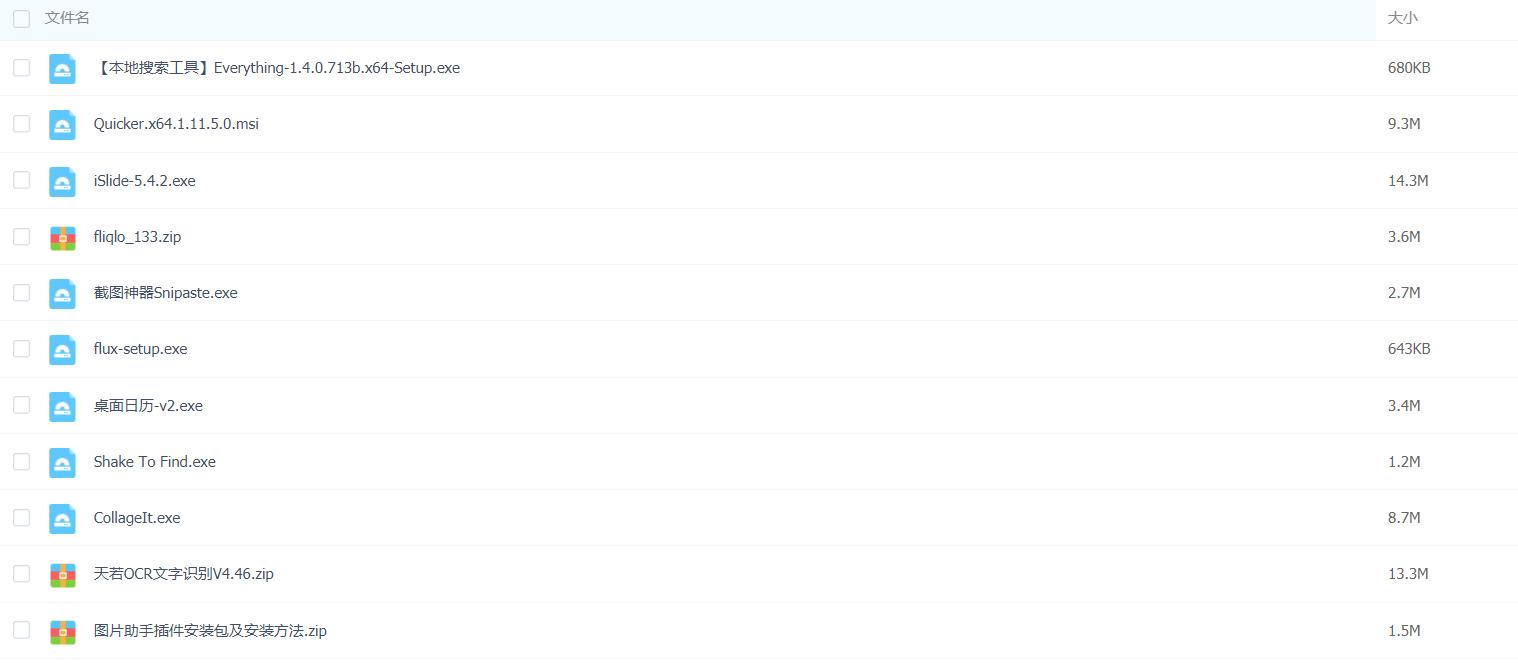The image size is (1518, 672).
Task: Open the 天若OCR文字识别V4.46.zip file name
Action: (184, 574)
